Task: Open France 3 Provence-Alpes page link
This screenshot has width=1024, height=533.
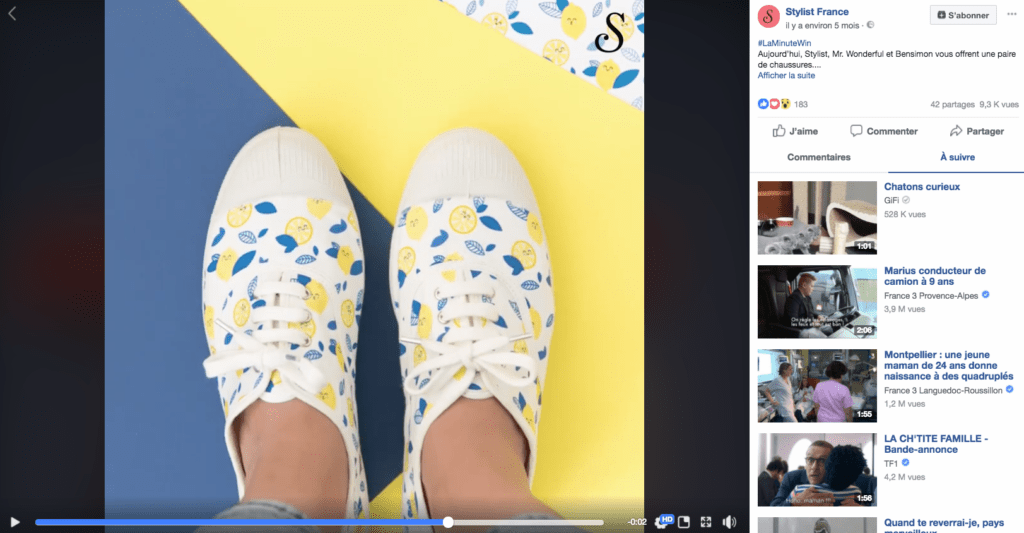Action: (x=931, y=296)
